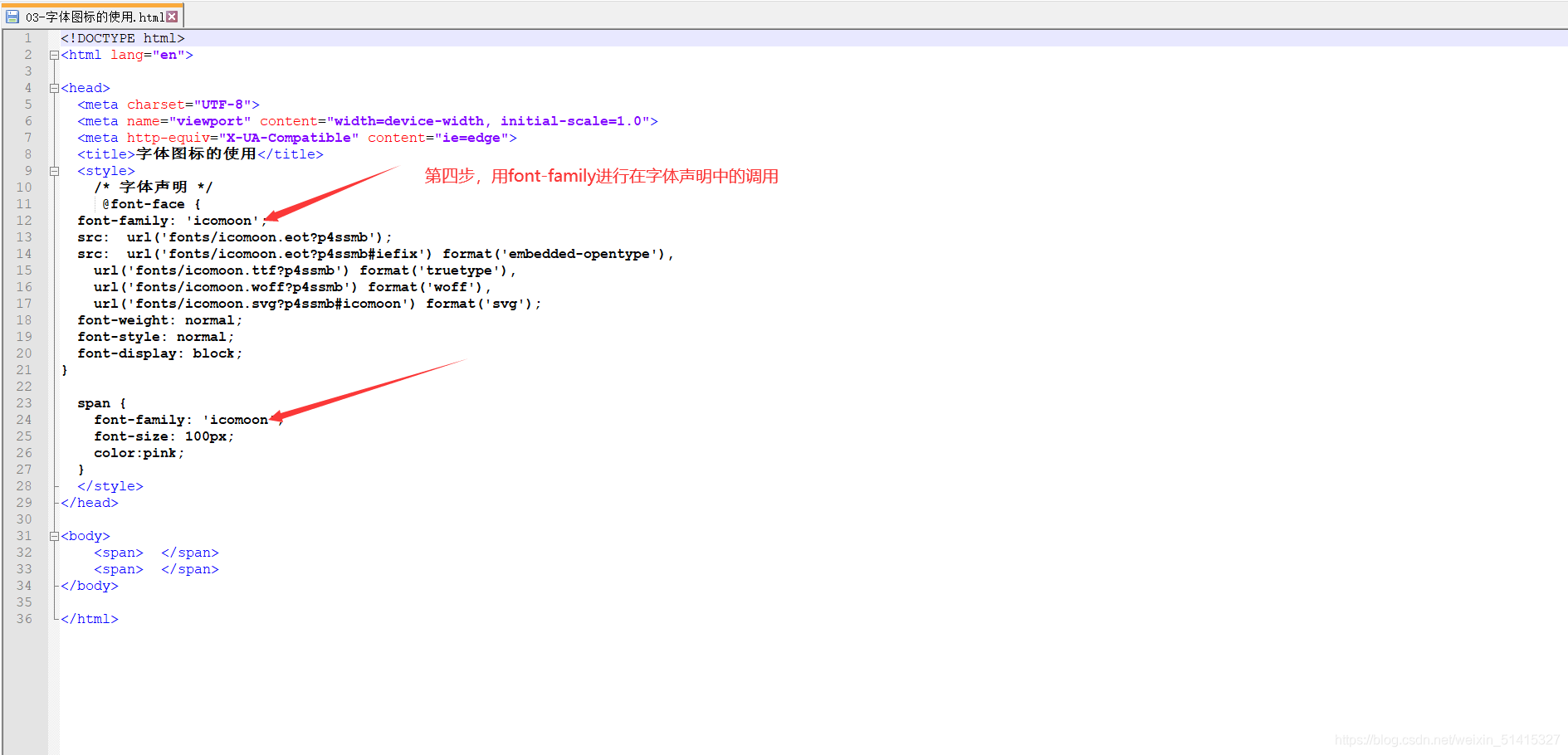The width and height of the screenshot is (1568, 755).
Task: Click url('fonts/icomoon.svg?p4ssmb#icomoon') text
Action: [256, 304]
